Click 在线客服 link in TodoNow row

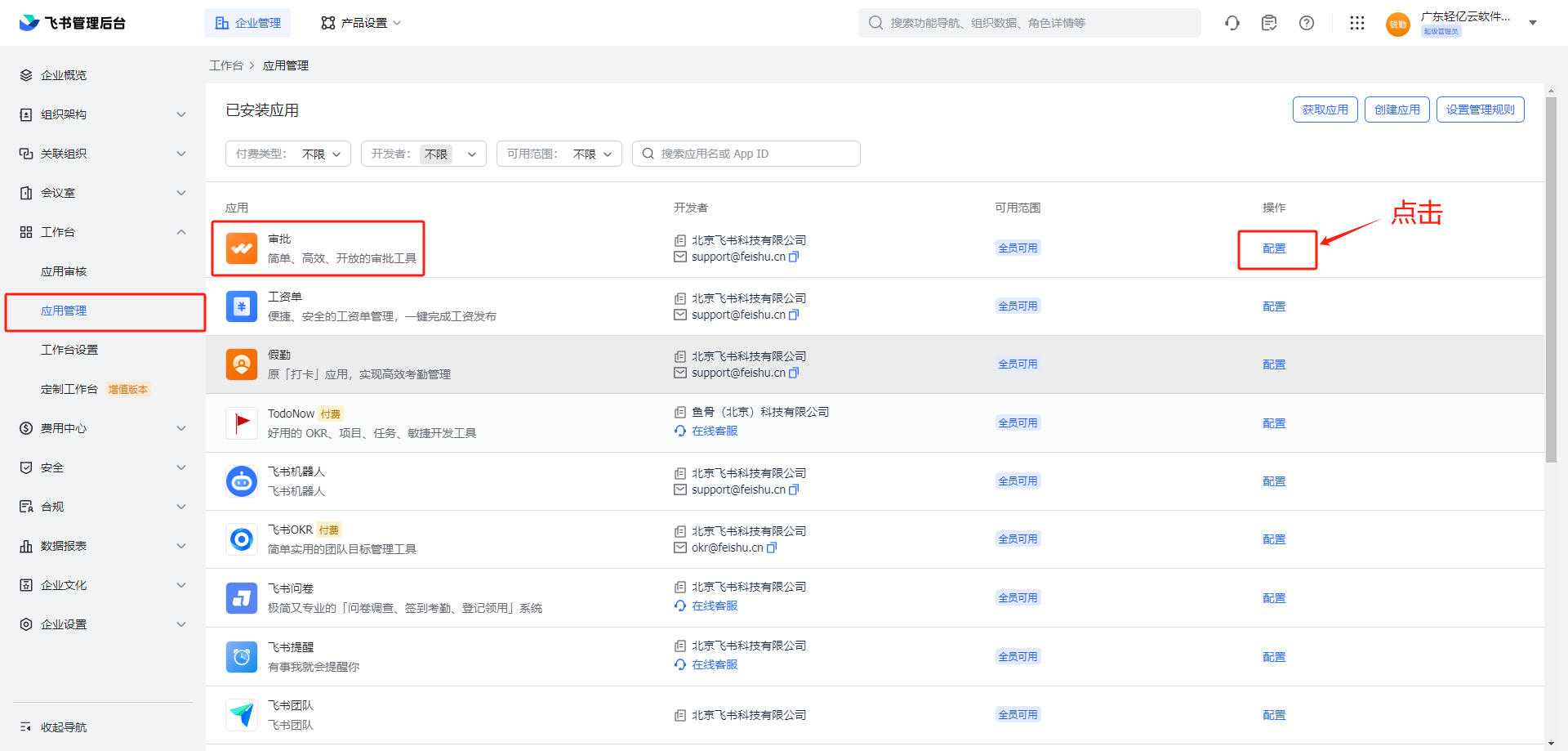click(x=715, y=431)
